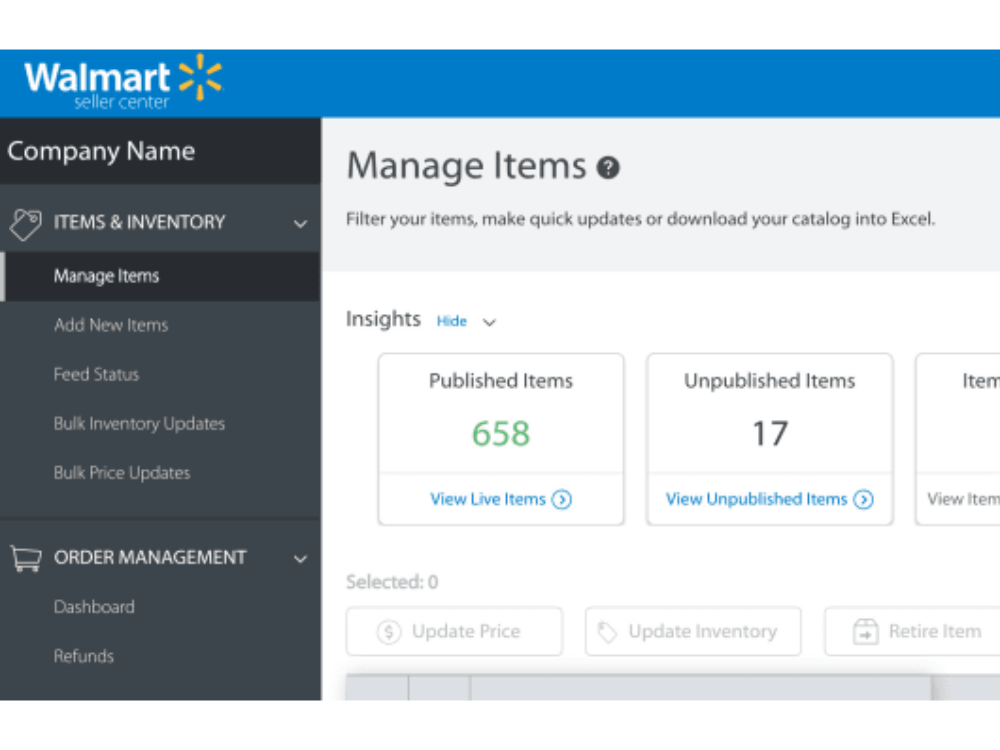Hide the Insights panel

[x=451, y=321]
